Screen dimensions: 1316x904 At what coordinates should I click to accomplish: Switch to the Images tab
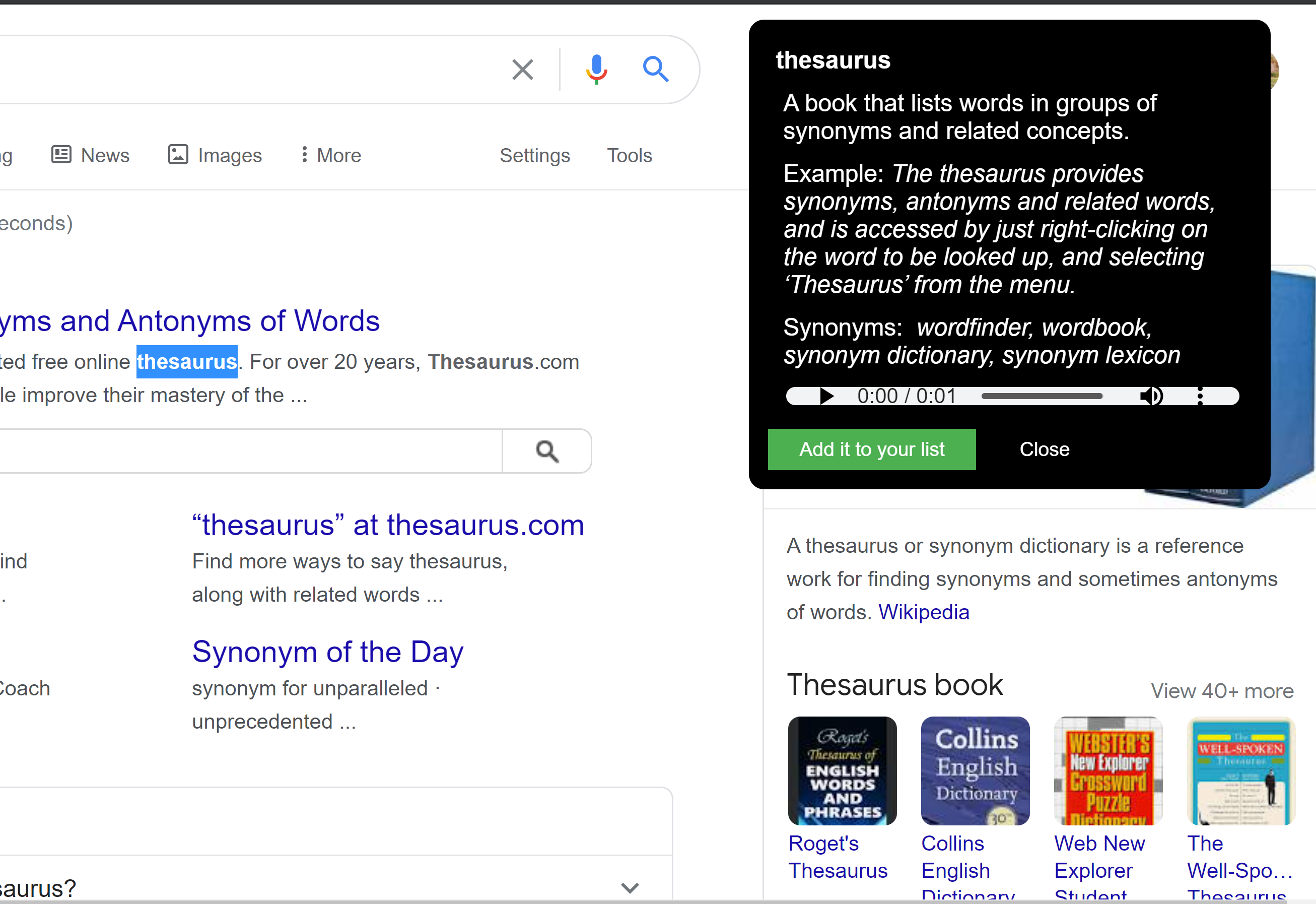coord(215,155)
